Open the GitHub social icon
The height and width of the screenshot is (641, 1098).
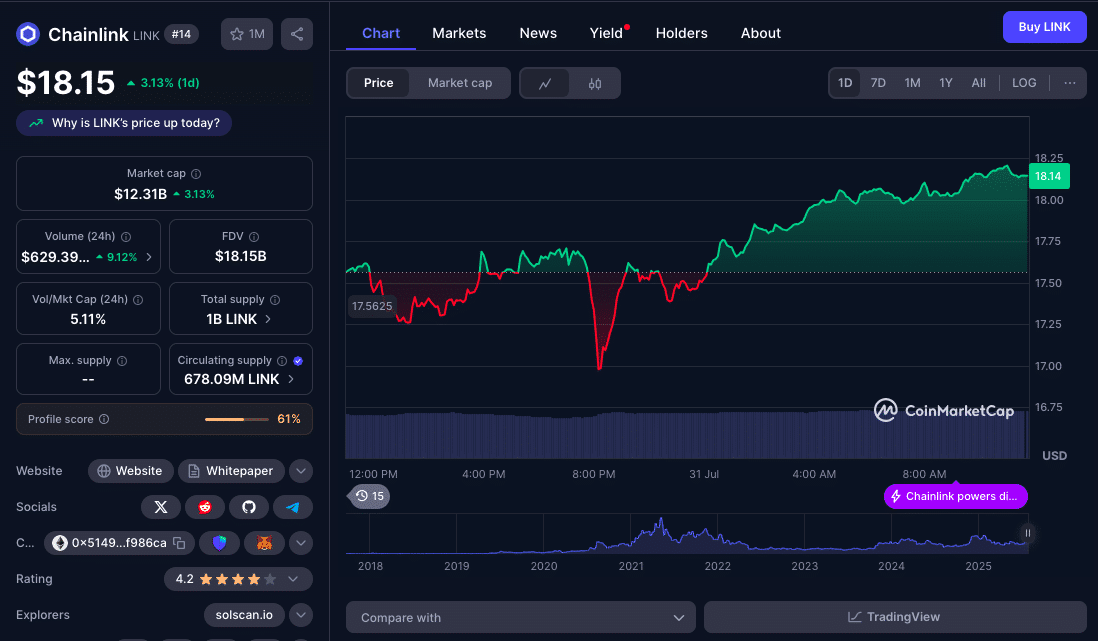pyautogui.click(x=249, y=506)
